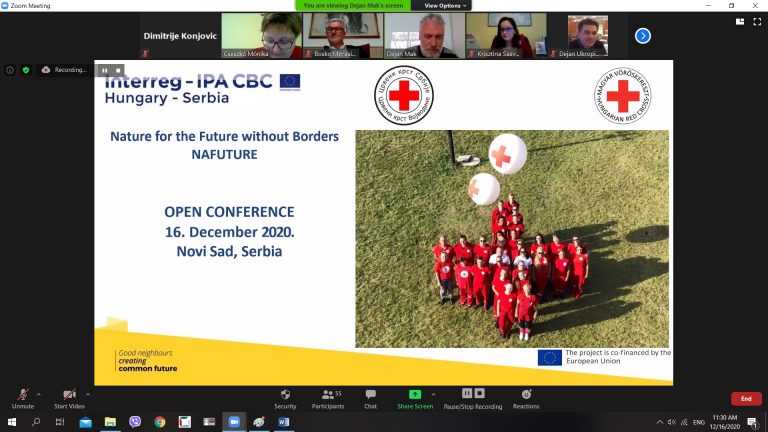The width and height of the screenshot is (768, 432).
Task: Show next participants with the blue arrow
Action: point(643,35)
